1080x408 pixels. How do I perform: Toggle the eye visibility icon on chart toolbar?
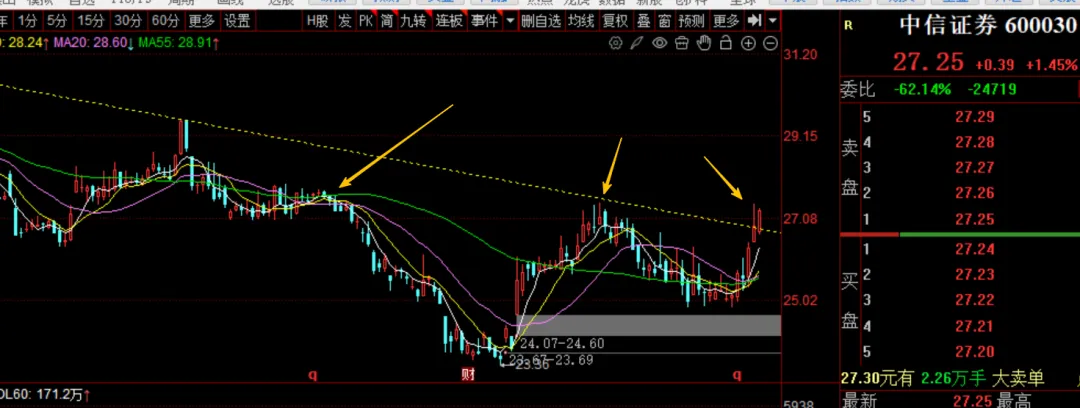pos(659,43)
